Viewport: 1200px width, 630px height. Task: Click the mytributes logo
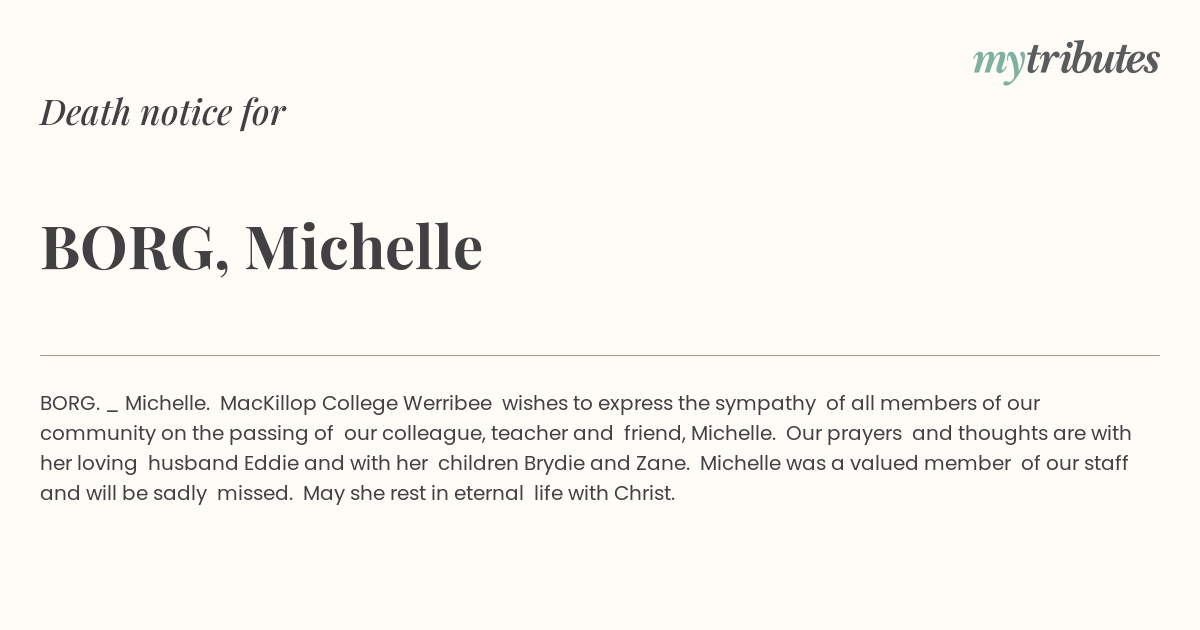coord(1066,61)
